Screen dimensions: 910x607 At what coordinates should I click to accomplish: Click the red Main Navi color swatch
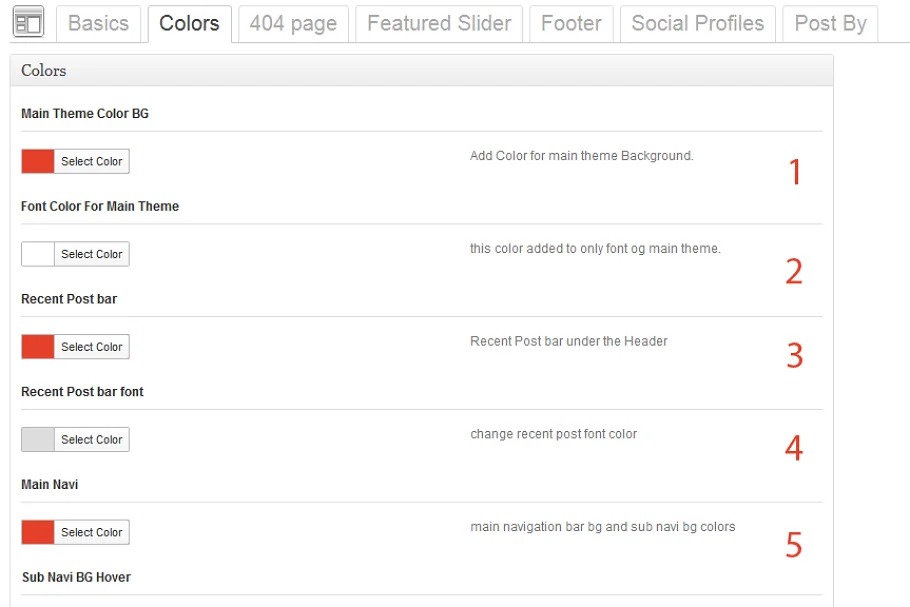38,532
